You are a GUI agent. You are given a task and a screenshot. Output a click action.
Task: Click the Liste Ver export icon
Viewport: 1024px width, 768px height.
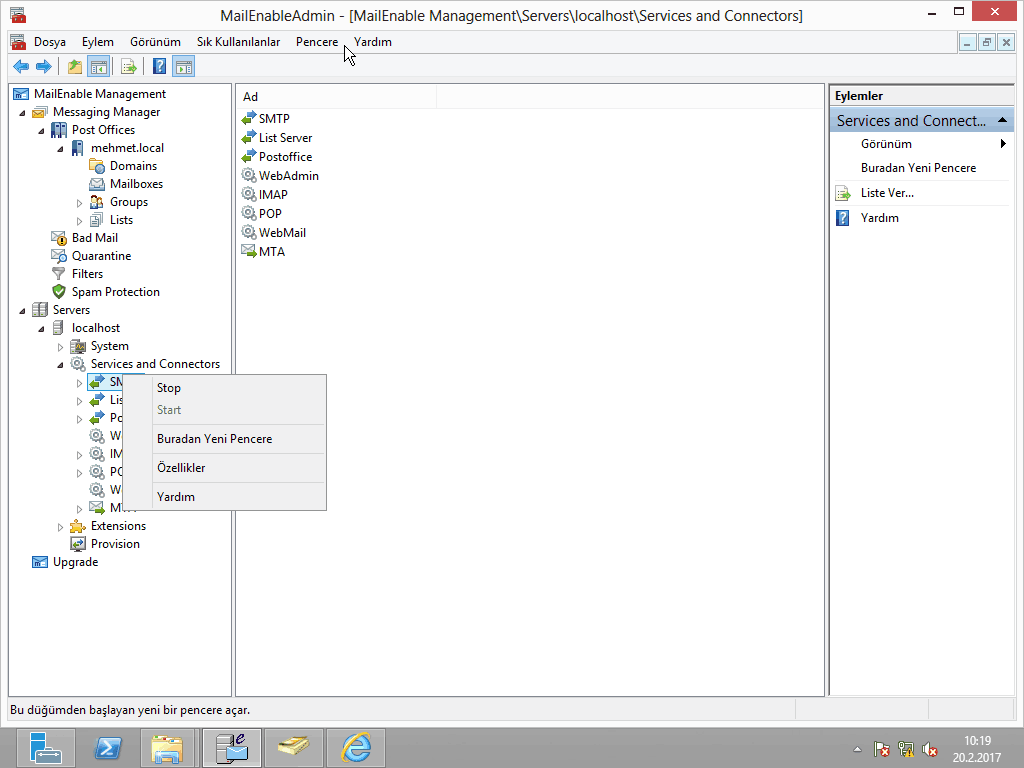(843, 193)
